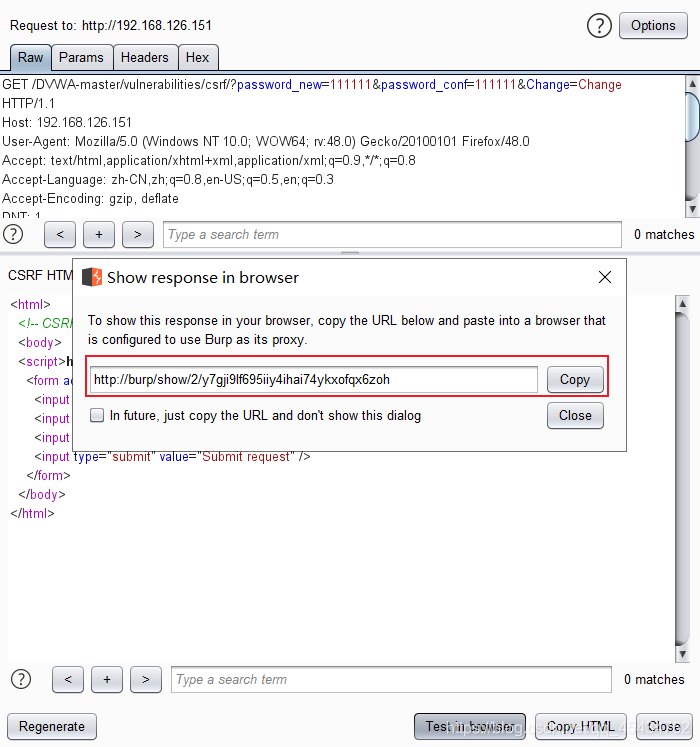Click the closing </form> tag line

[x=49, y=475]
